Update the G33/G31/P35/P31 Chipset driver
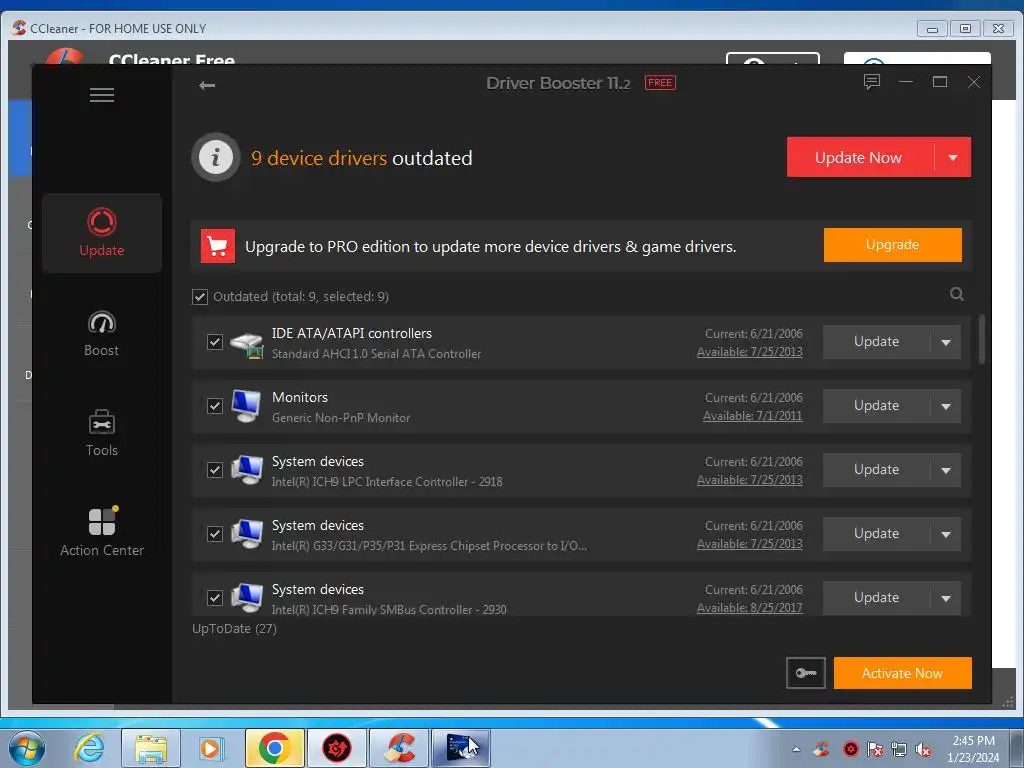1024x768 pixels. click(x=876, y=534)
